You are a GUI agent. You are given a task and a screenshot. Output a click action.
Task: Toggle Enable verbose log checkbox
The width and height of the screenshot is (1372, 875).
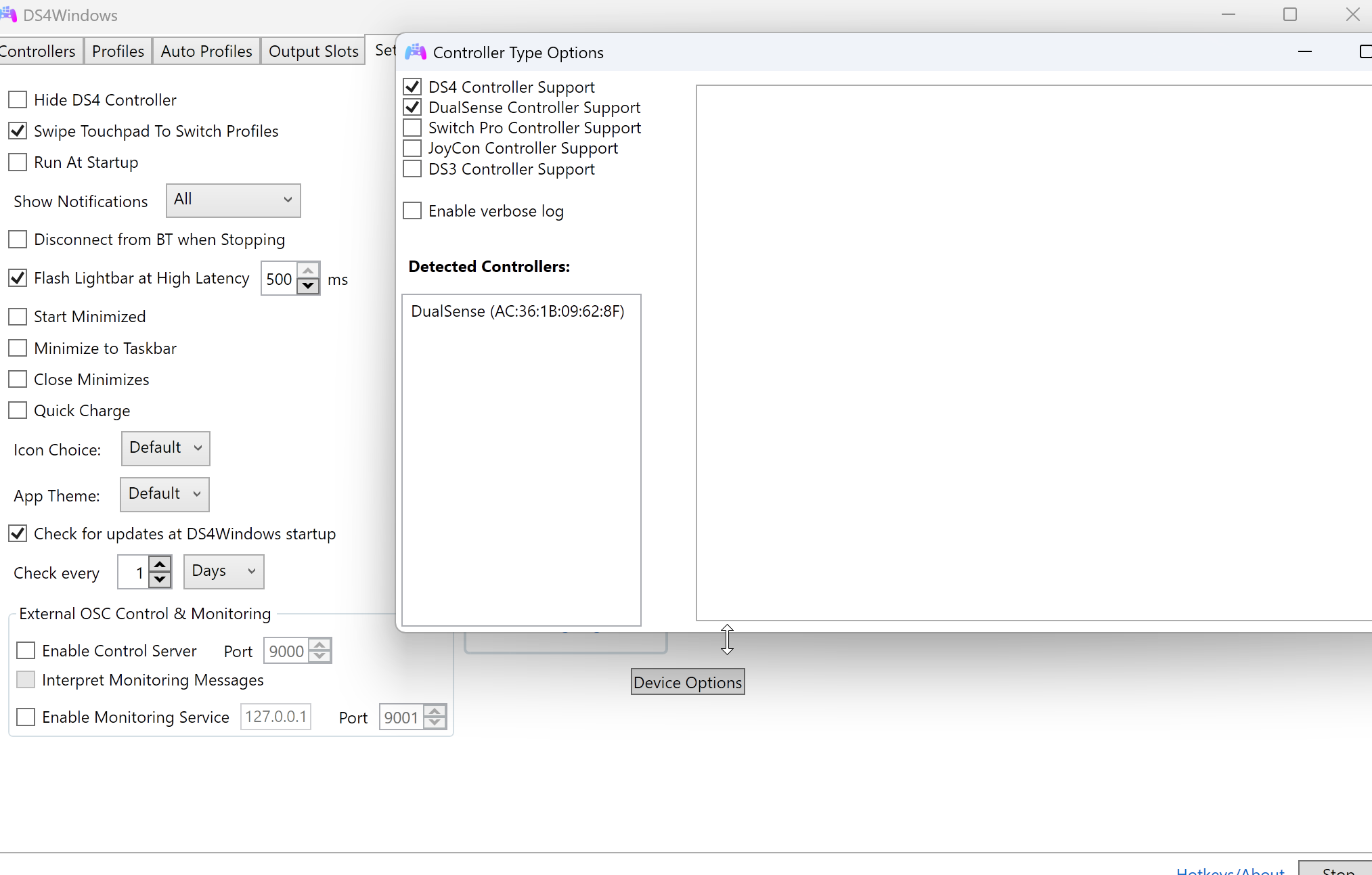tap(412, 210)
